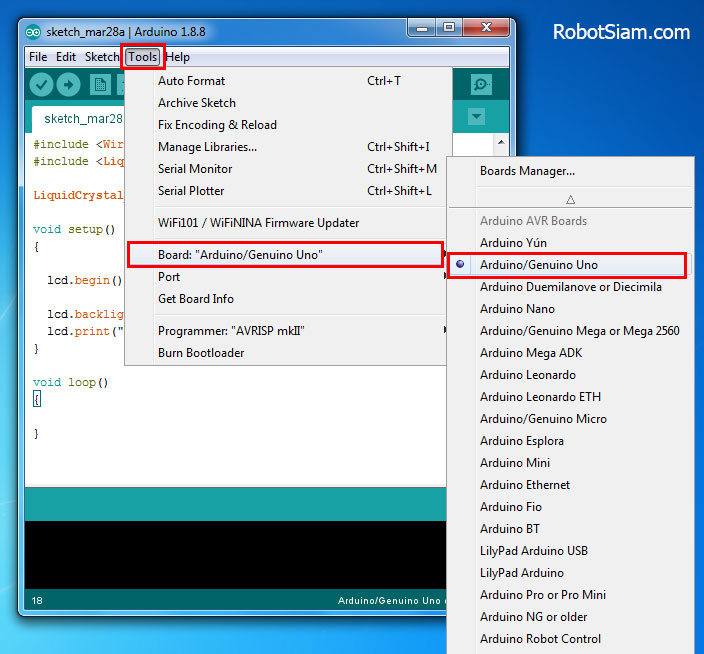
Task: Click the Tools menu
Action: pyautogui.click(x=142, y=57)
